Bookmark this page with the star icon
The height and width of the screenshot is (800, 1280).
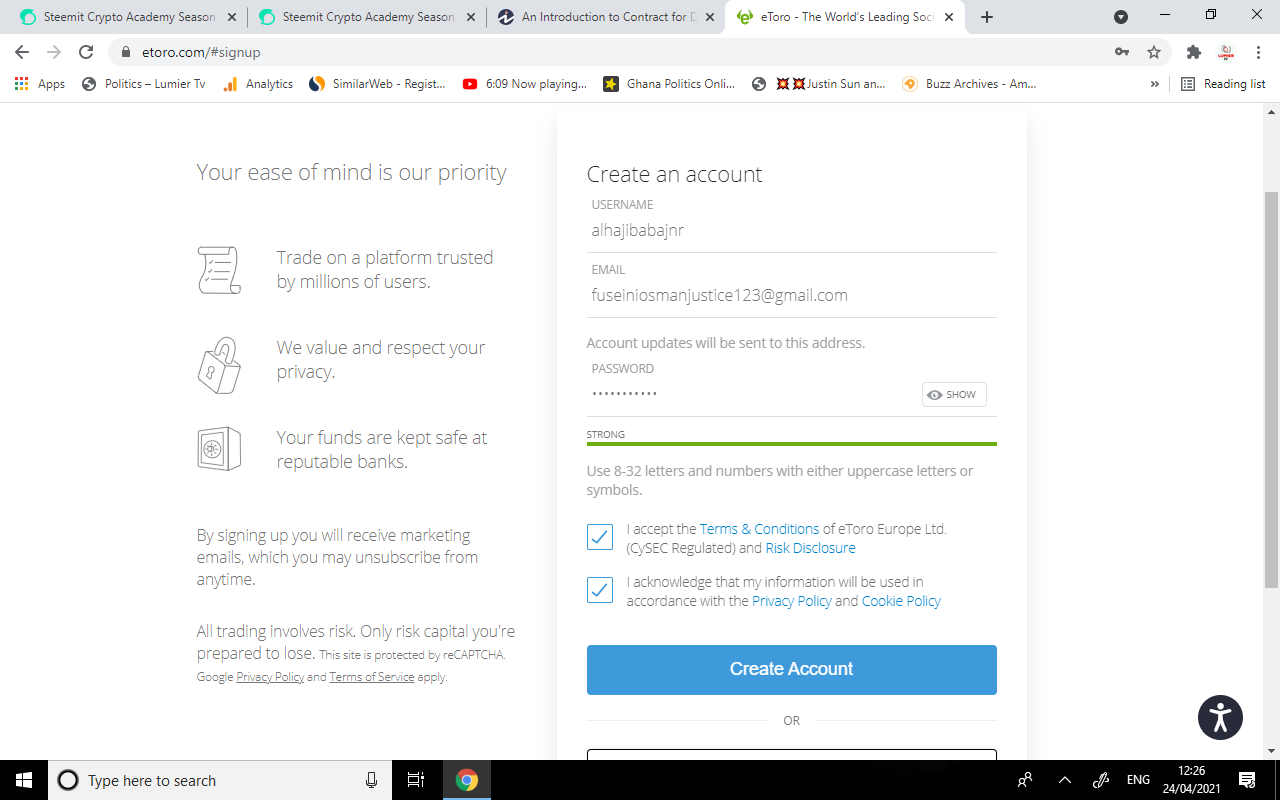[1154, 52]
